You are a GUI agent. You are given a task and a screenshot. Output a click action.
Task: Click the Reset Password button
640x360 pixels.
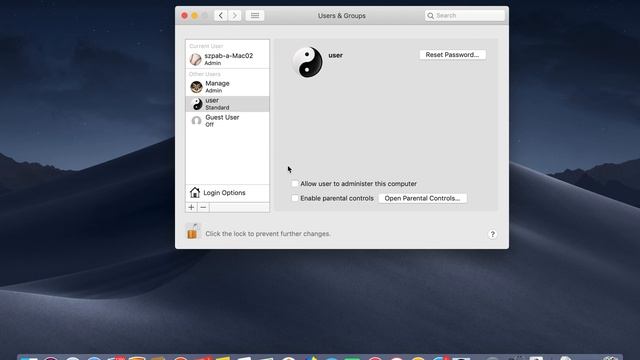452,55
